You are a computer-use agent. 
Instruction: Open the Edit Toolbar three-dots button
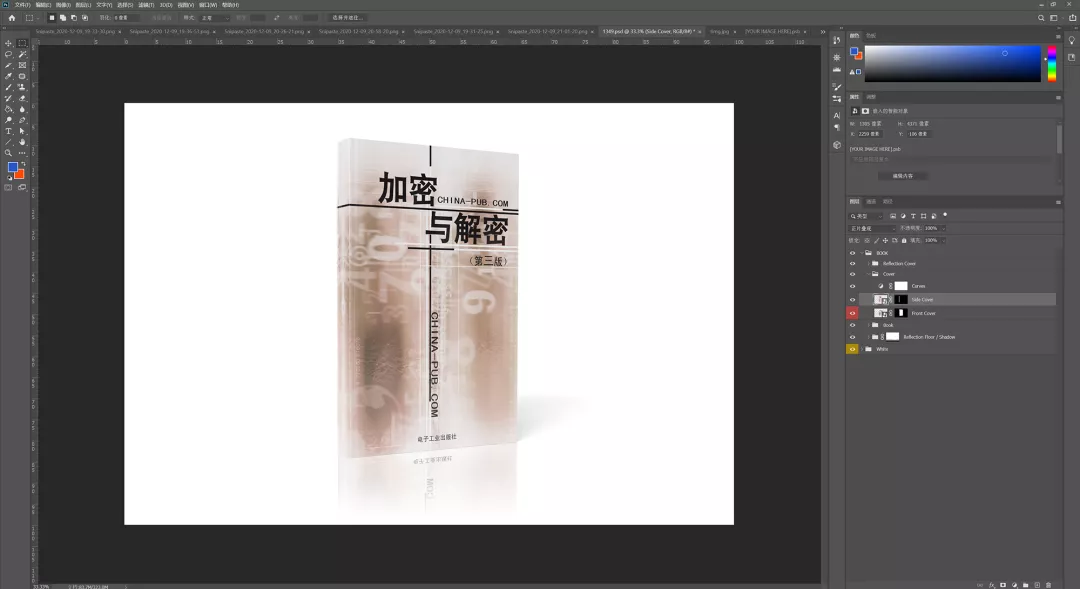[x=22, y=153]
